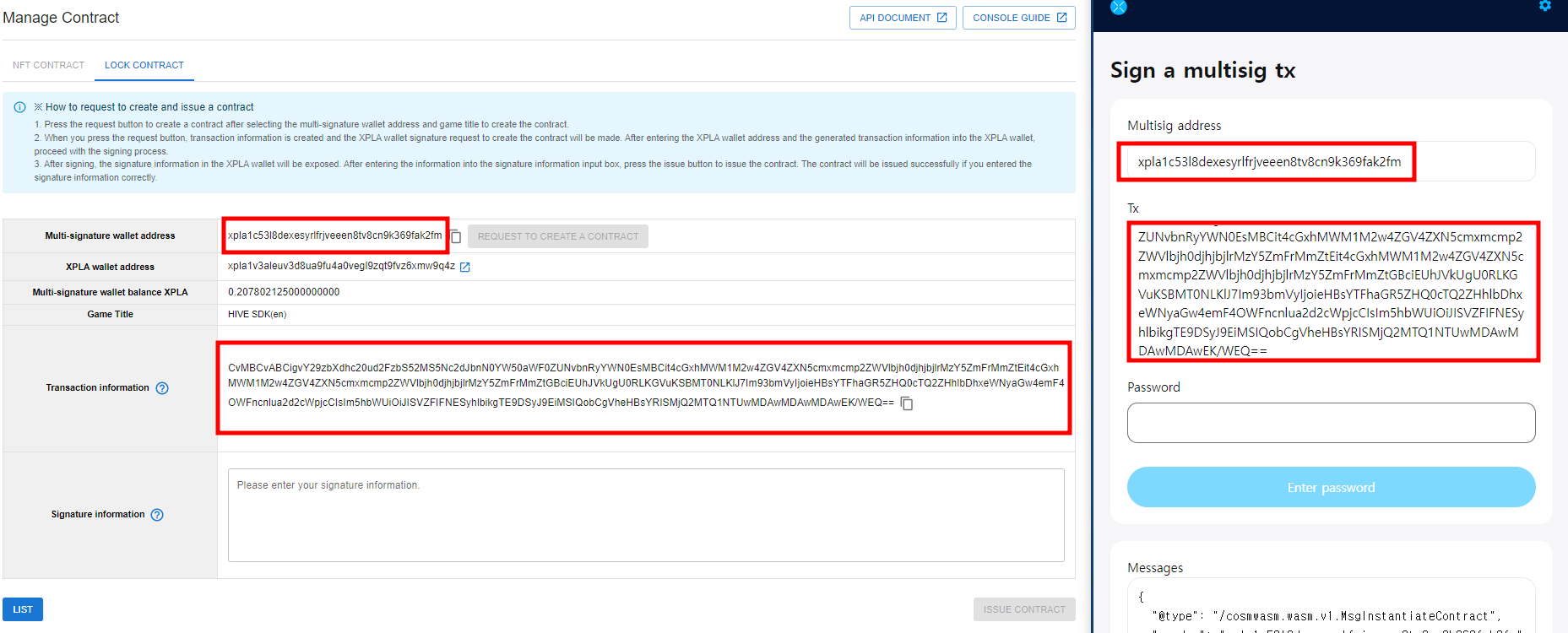The width and height of the screenshot is (1568, 633).
Task: Click the Transaction information row label
Action: tap(97, 387)
